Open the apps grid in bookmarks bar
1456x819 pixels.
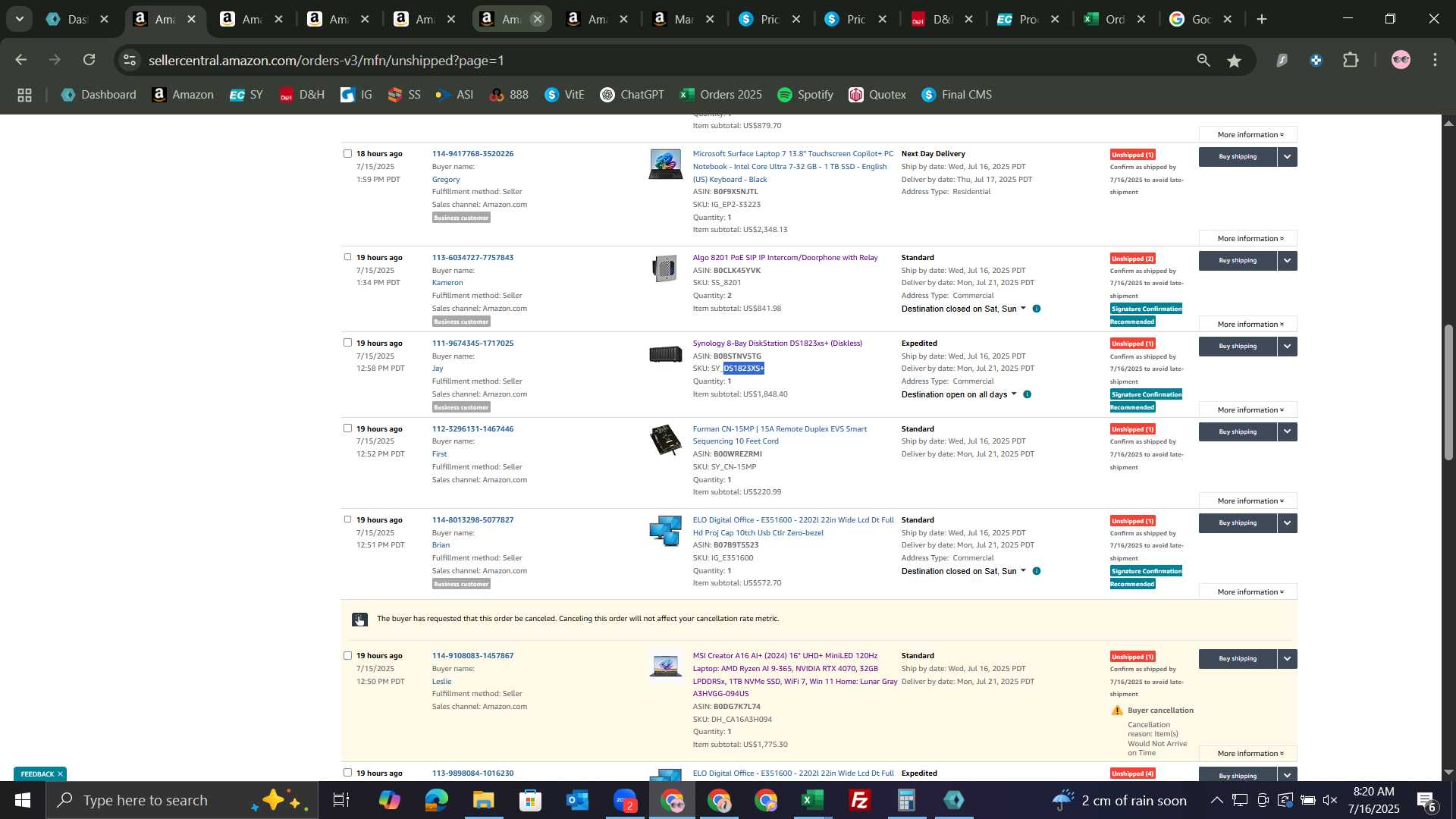point(24,95)
